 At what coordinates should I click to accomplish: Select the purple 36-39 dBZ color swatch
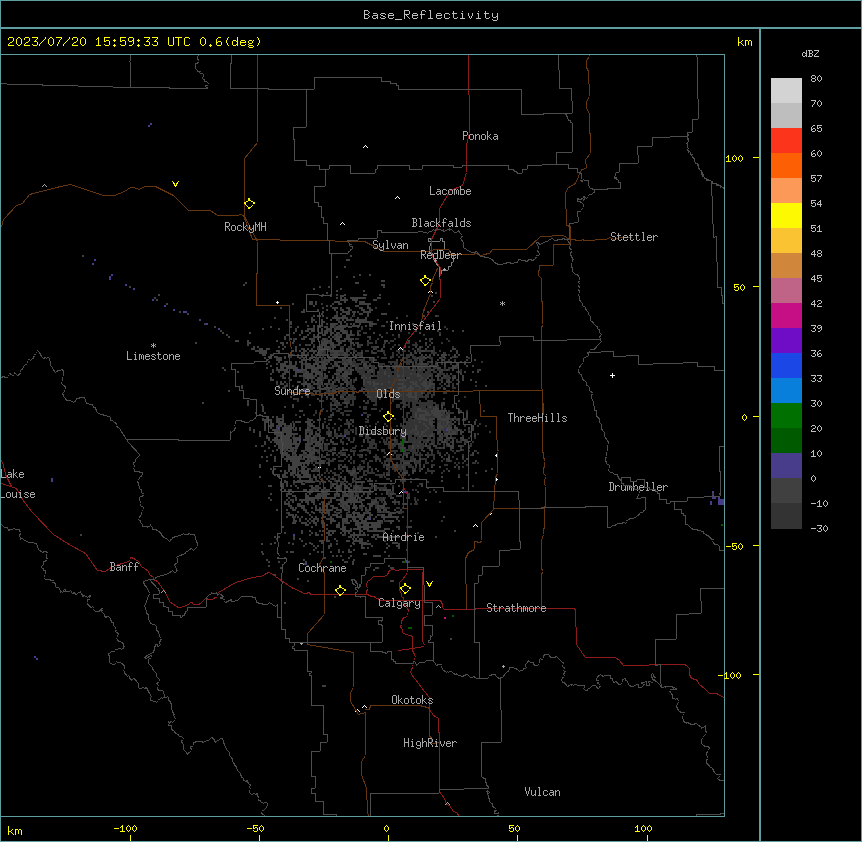[x=786, y=340]
